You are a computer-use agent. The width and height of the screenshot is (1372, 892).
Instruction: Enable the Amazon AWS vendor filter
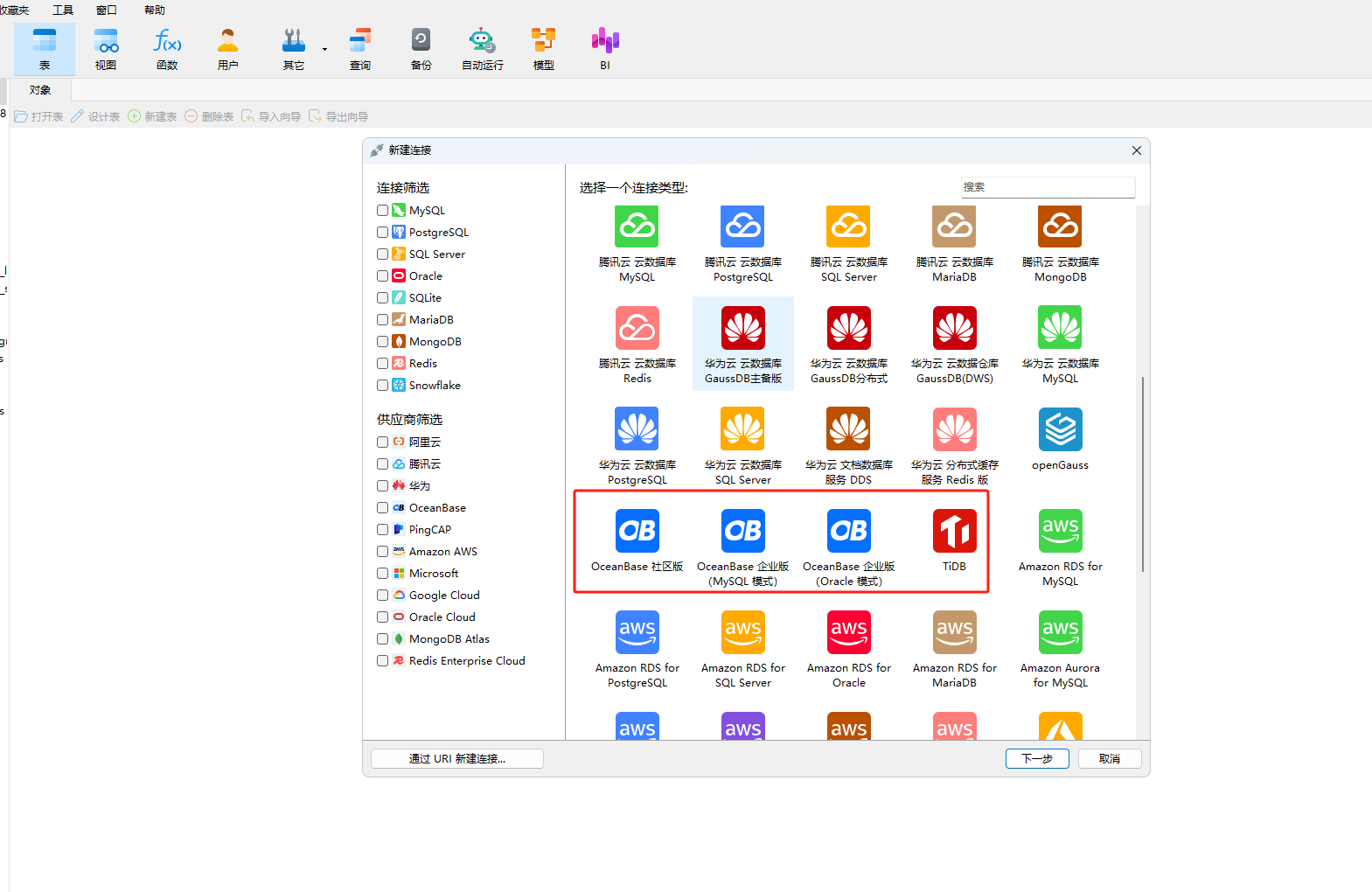coord(382,551)
